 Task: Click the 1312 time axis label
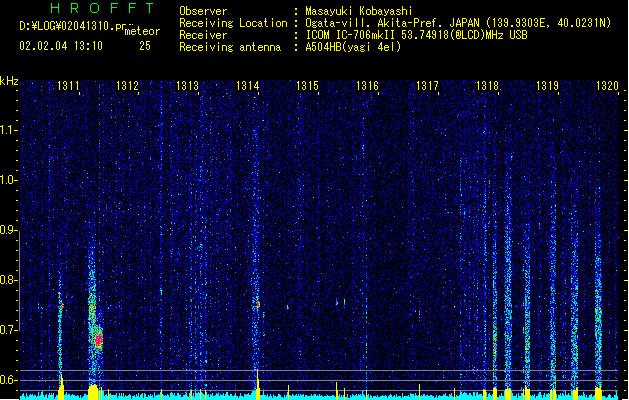(127, 86)
